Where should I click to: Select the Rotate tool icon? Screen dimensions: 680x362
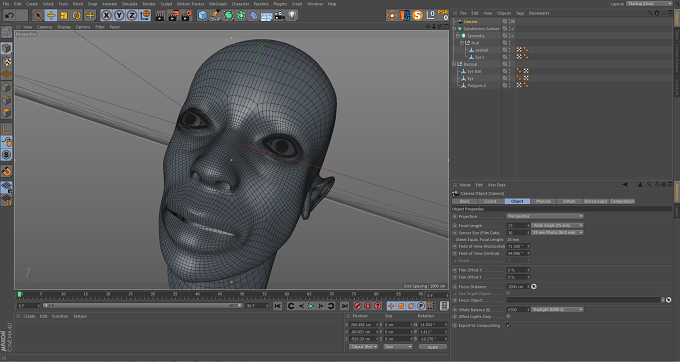pos(77,16)
